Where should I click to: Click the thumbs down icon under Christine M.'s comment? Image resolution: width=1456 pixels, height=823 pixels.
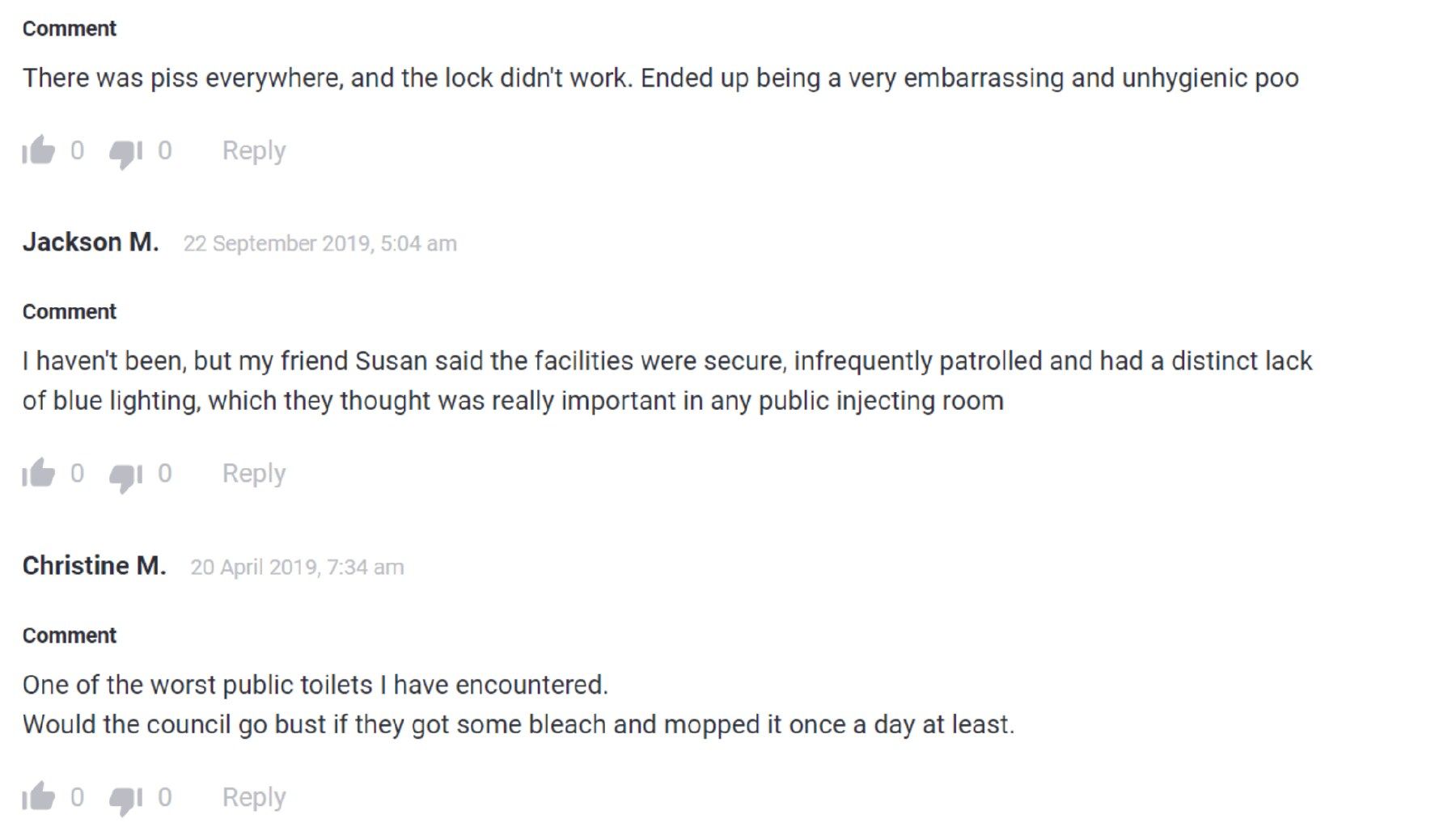tap(123, 796)
